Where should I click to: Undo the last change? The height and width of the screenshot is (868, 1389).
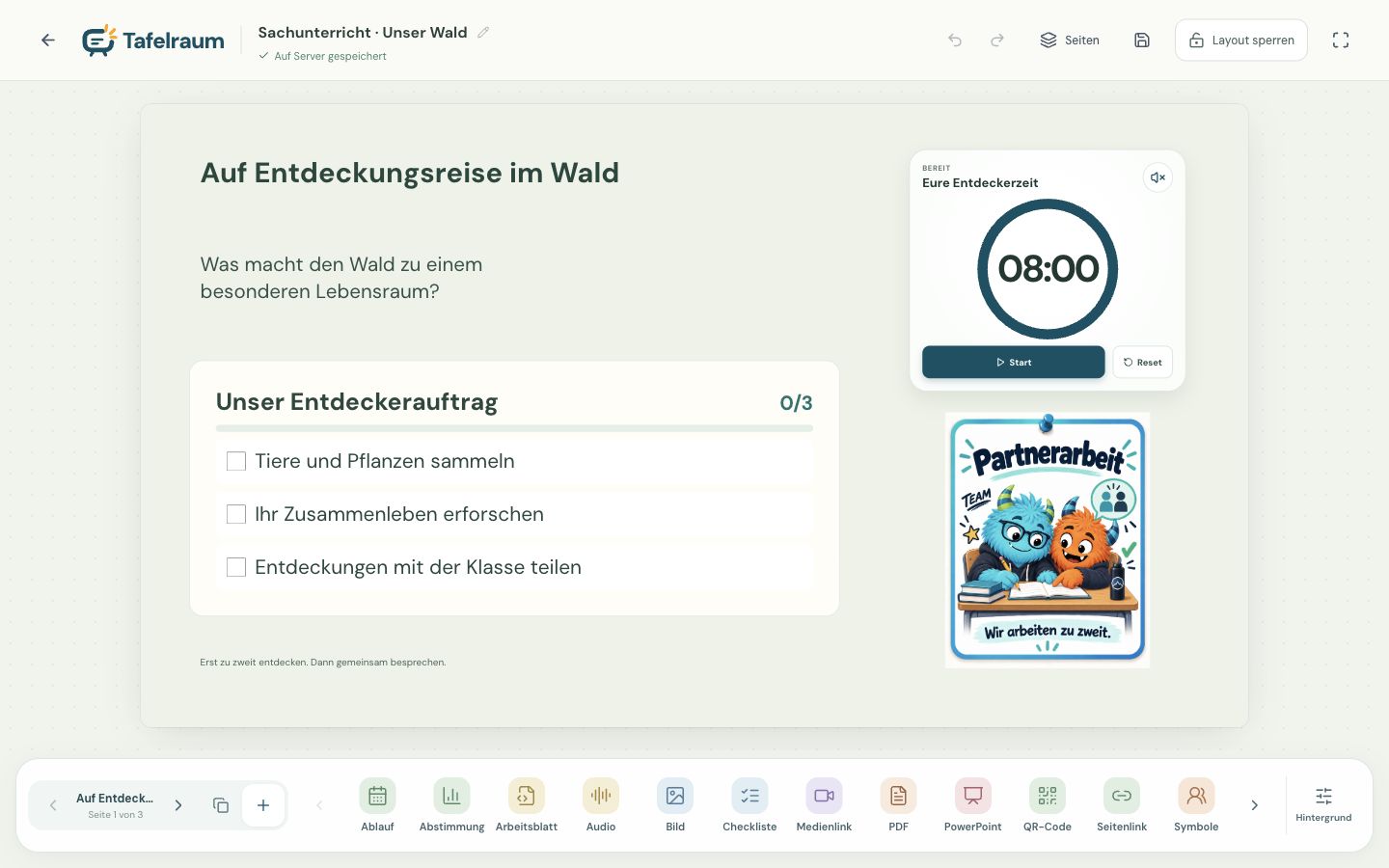[955, 41]
